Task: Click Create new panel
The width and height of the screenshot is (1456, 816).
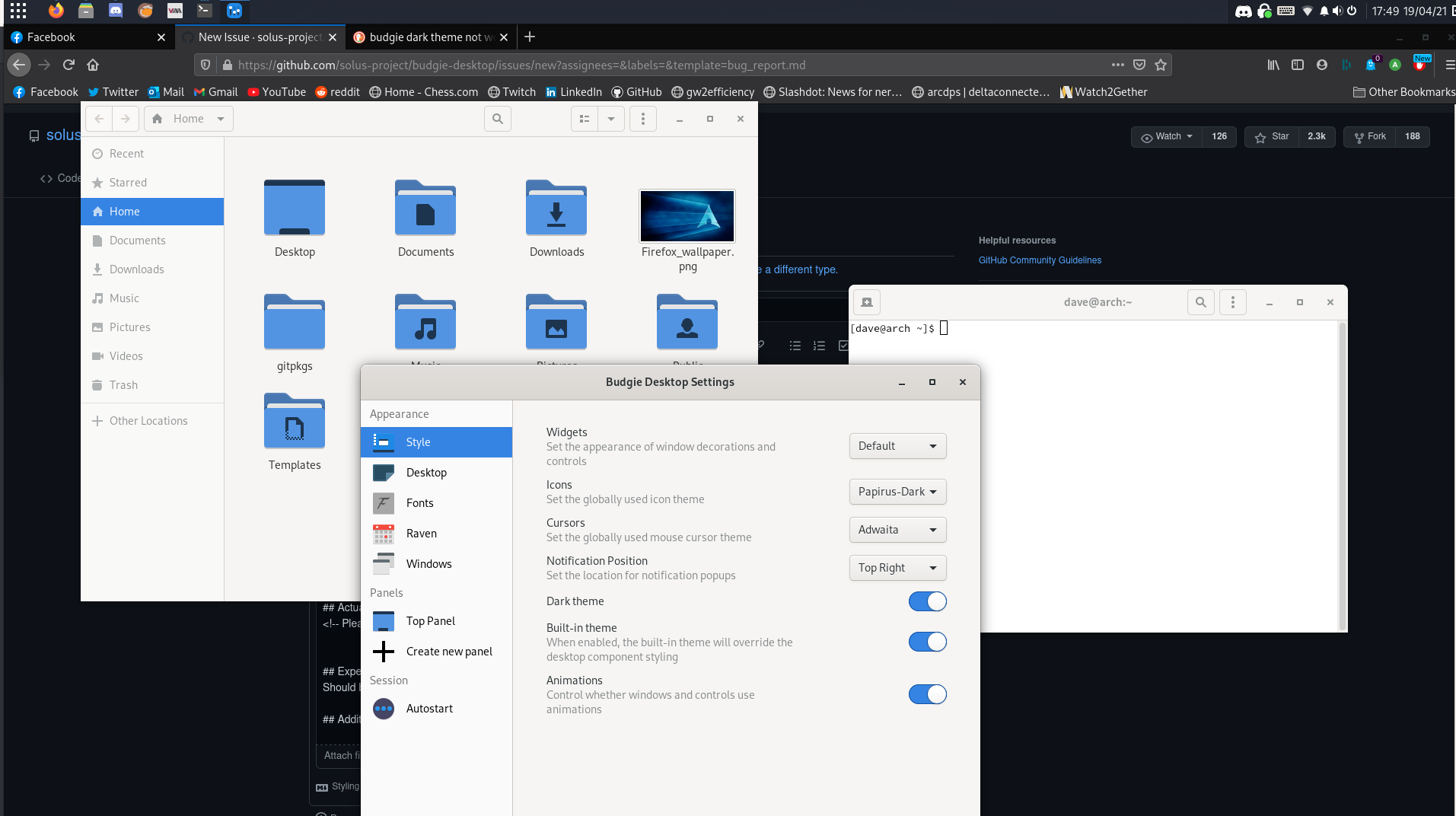Action: 436,652
